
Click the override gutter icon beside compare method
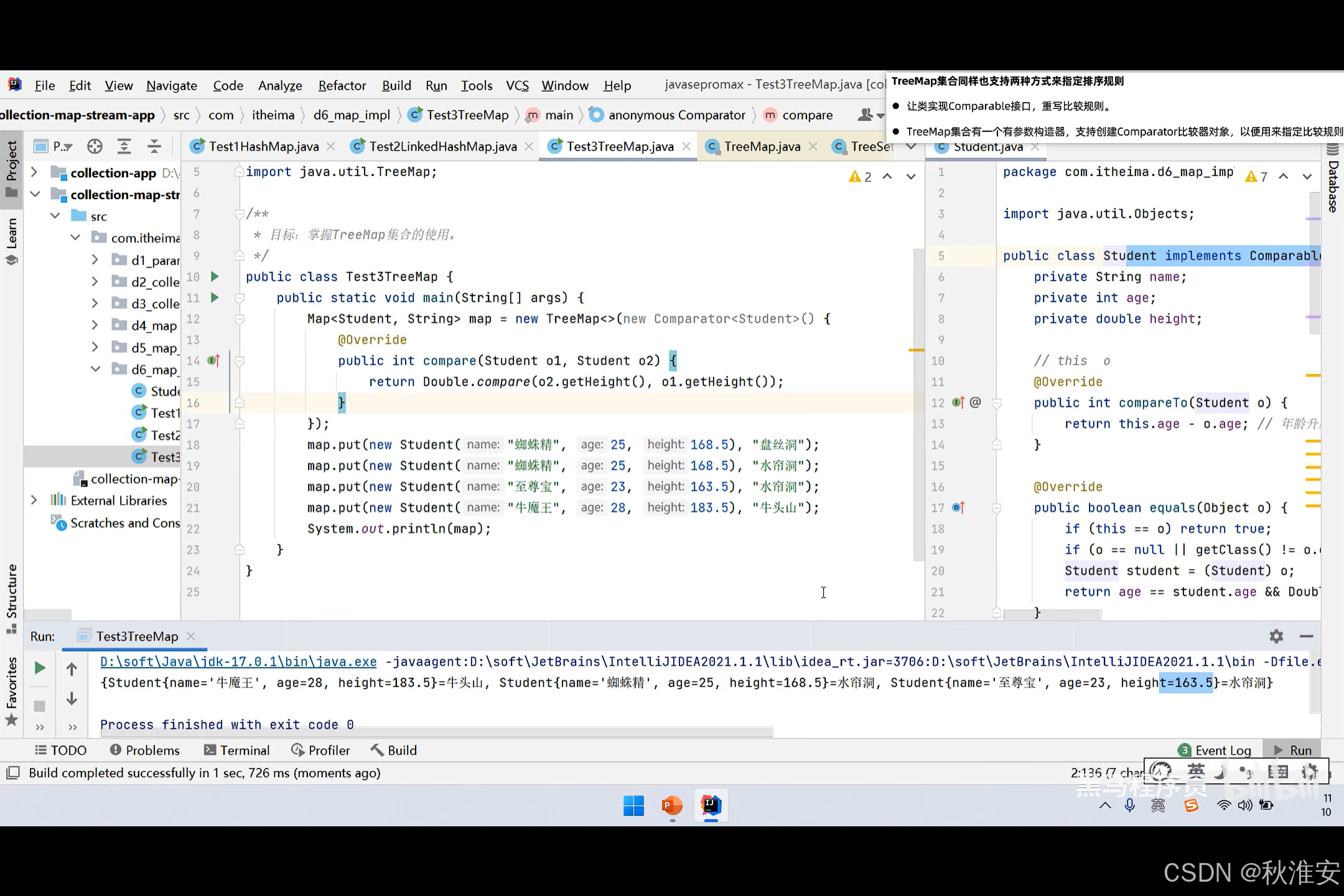pos(213,360)
